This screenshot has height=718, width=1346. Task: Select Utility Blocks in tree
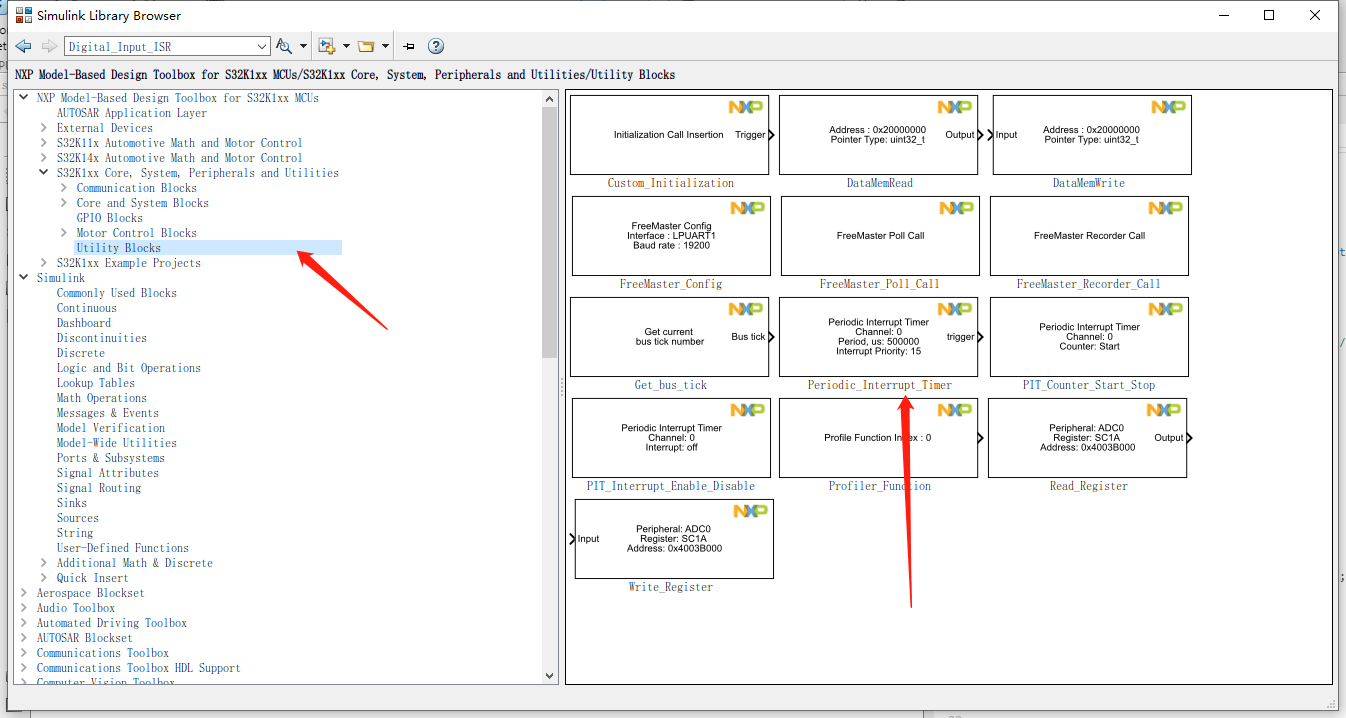pyautogui.click(x=119, y=248)
